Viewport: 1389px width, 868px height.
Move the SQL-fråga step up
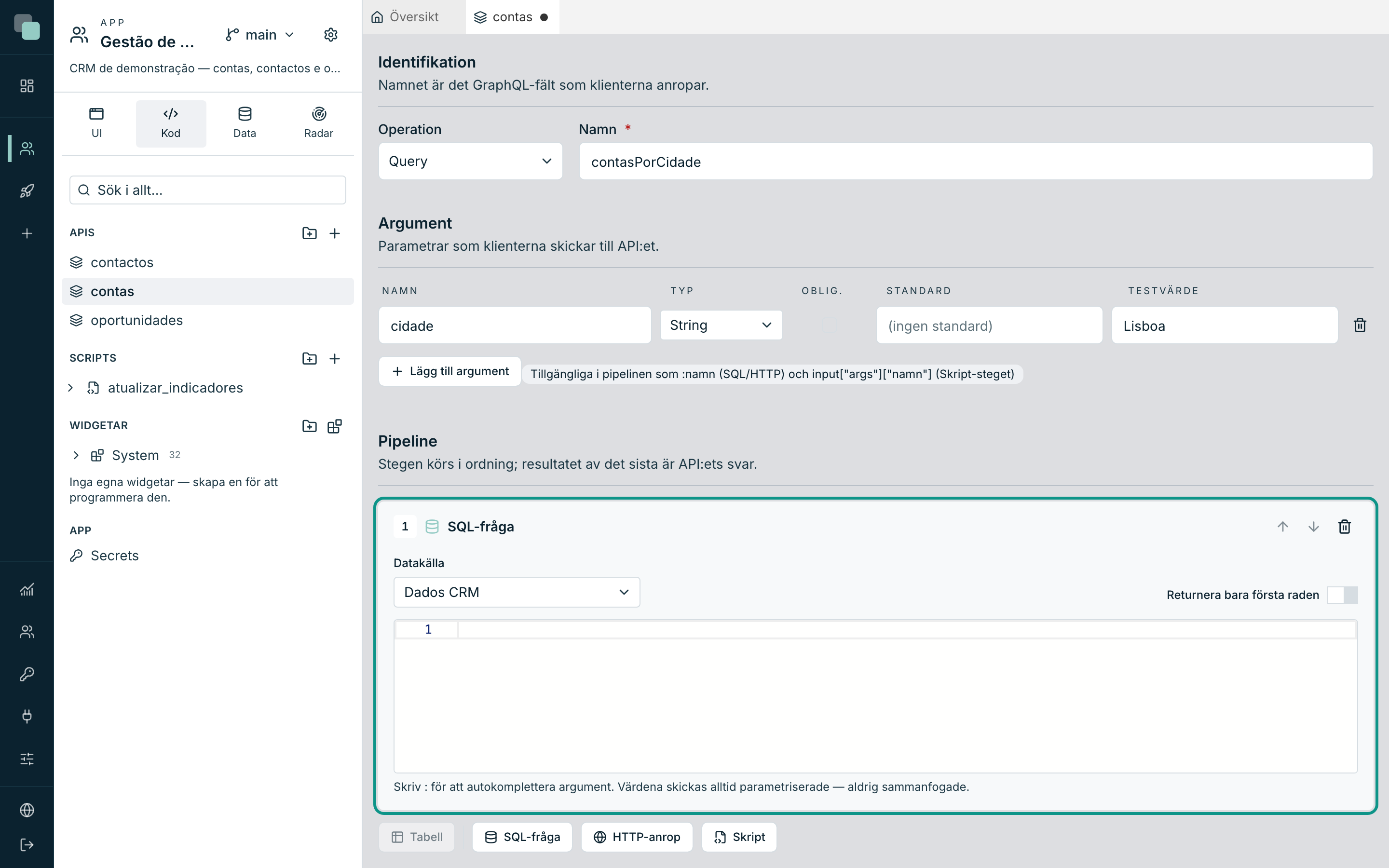(x=1283, y=527)
